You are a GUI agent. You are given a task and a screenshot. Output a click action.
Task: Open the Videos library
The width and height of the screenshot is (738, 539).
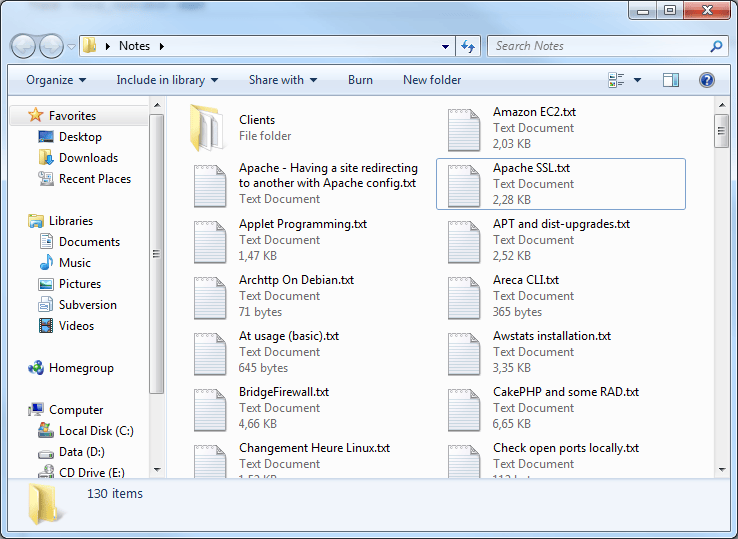[76, 326]
